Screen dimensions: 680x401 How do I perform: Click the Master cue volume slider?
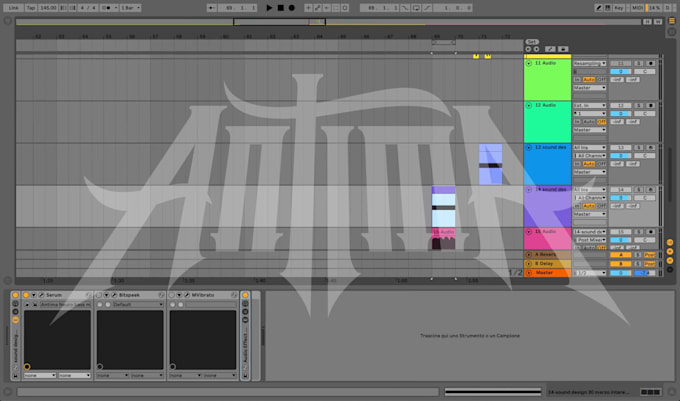click(644, 273)
